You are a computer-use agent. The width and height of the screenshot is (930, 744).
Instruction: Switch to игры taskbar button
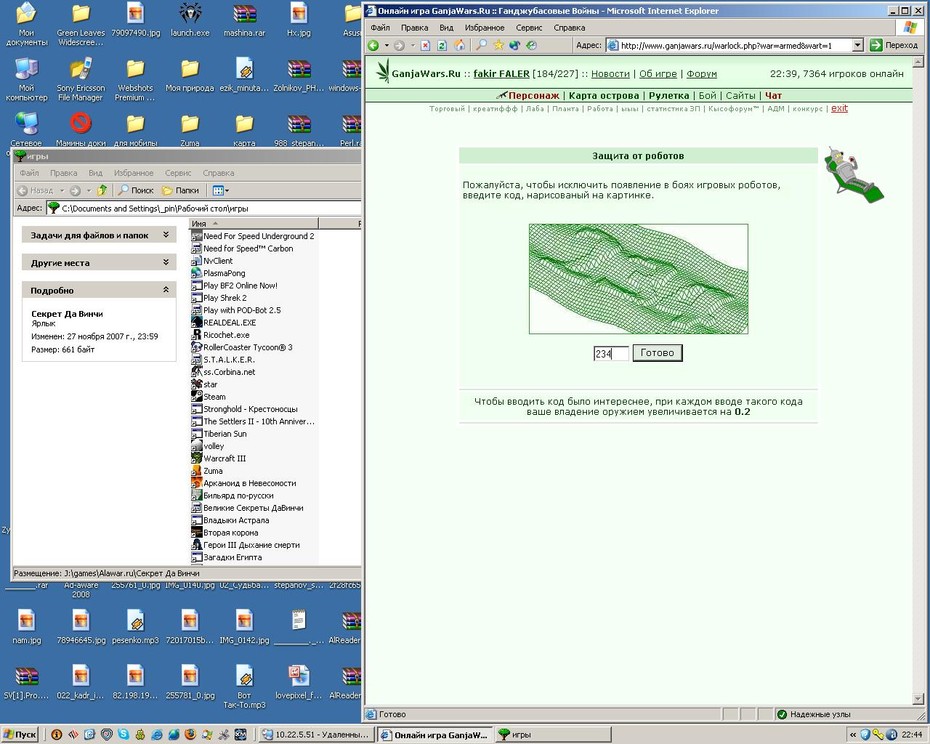coord(553,735)
